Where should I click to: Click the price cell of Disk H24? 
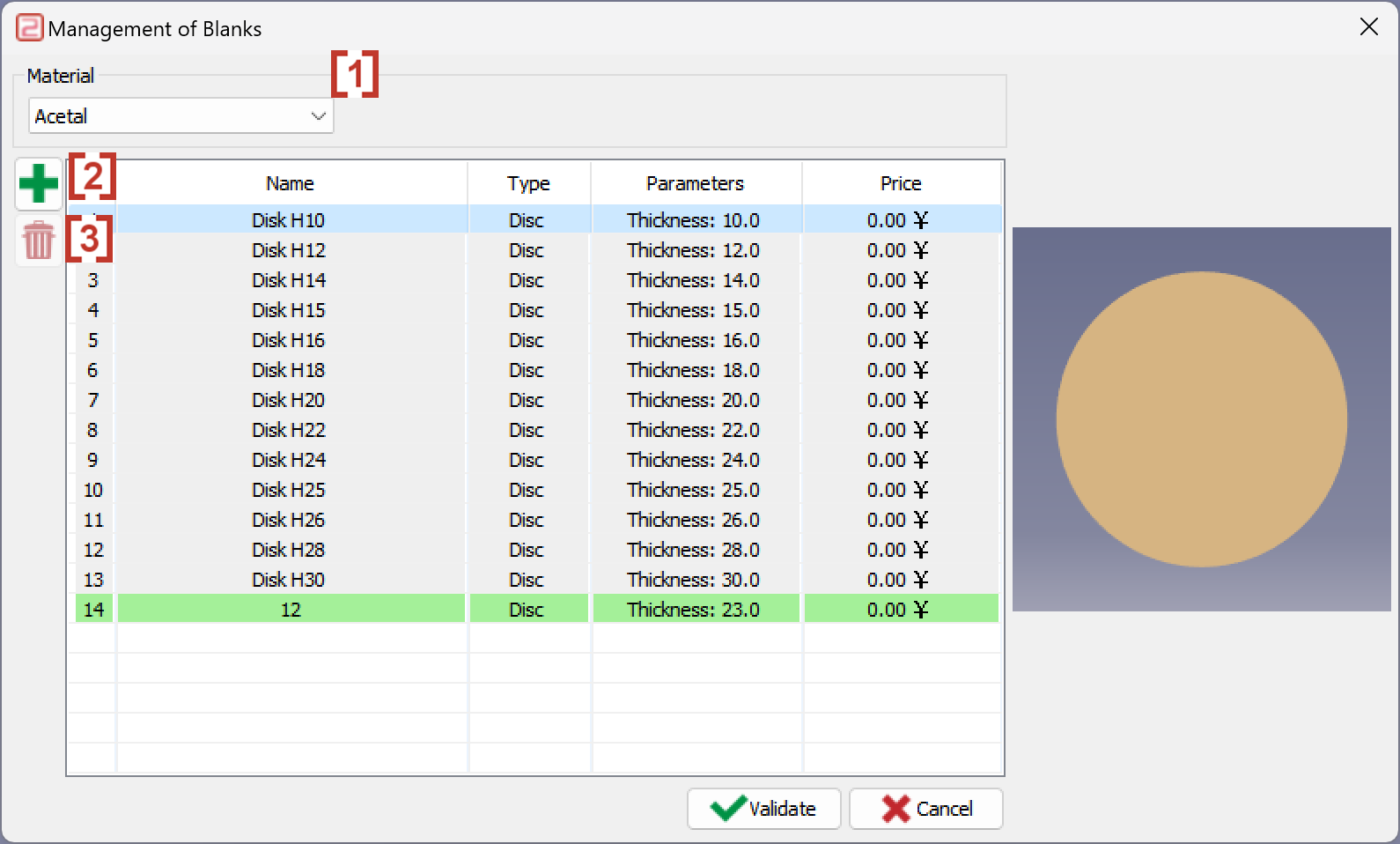(x=901, y=460)
